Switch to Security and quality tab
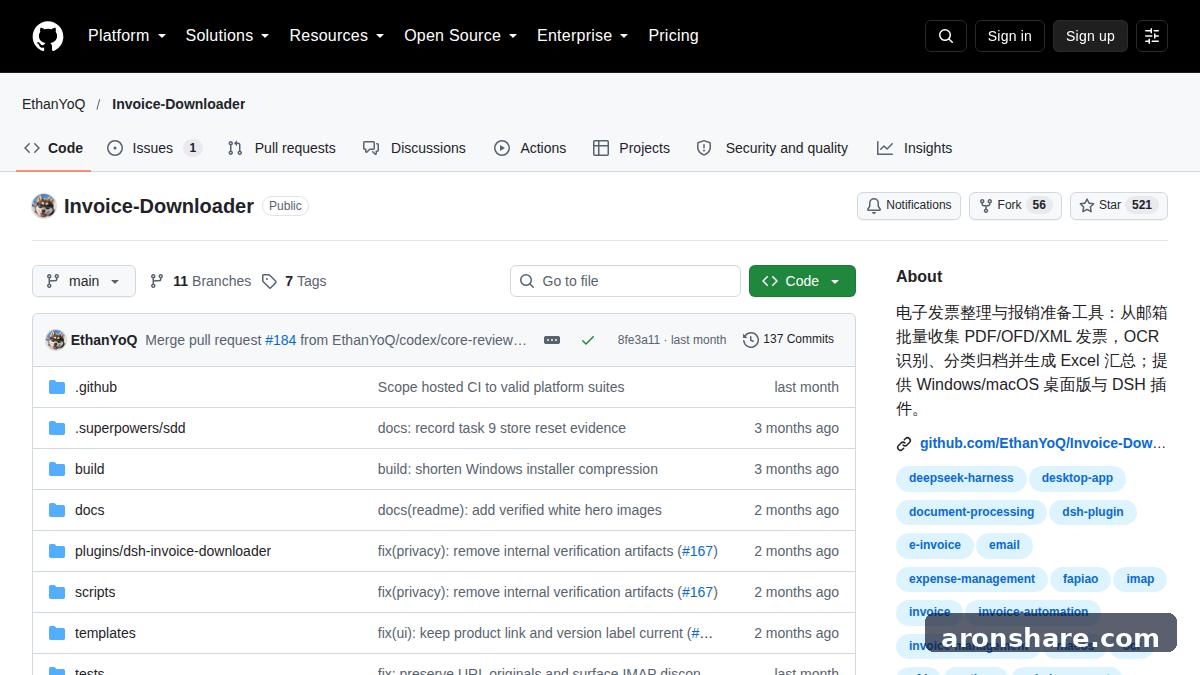 coord(772,148)
